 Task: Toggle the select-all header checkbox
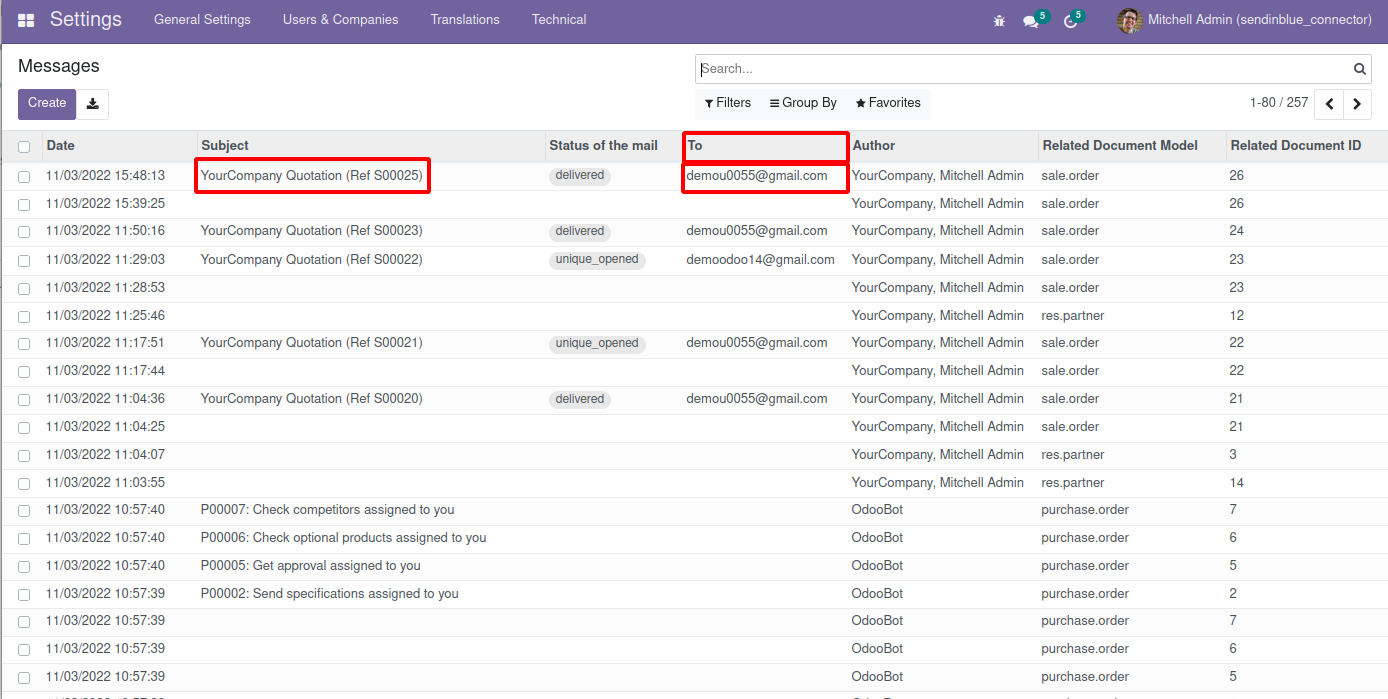[x=24, y=147]
